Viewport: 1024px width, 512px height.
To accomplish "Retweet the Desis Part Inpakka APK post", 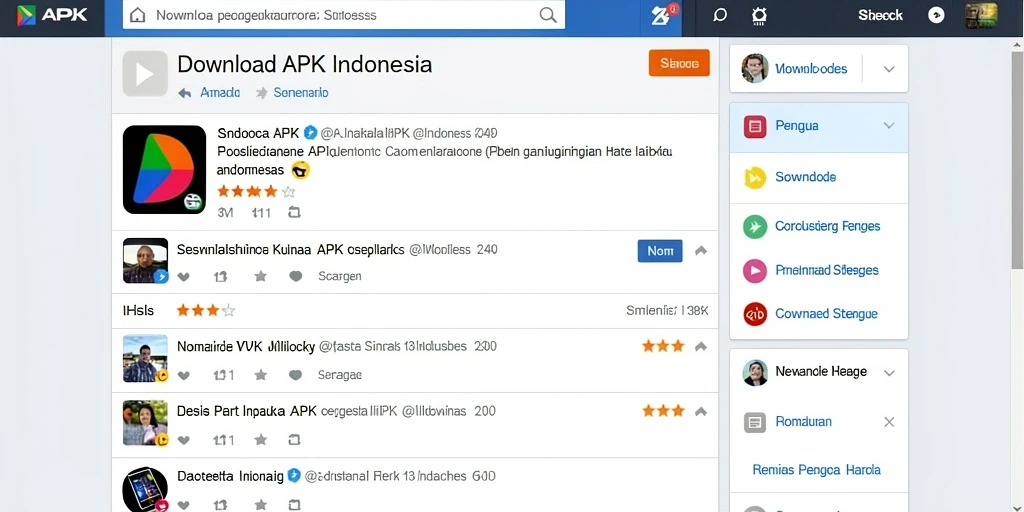I will 224,440.
